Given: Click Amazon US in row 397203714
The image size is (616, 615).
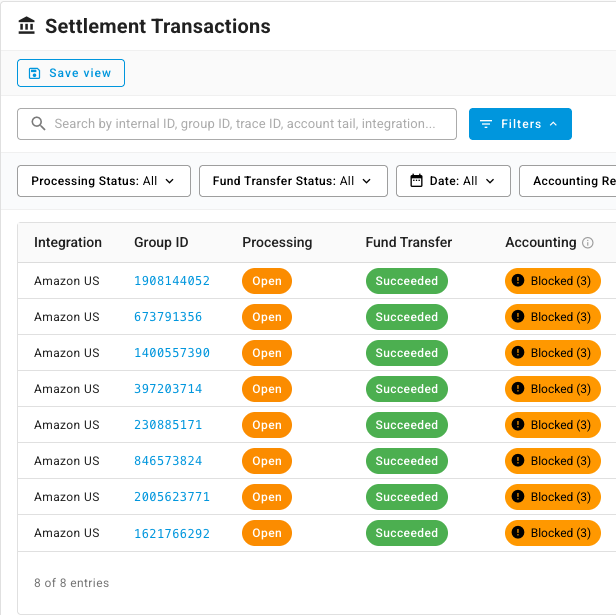Looking at the screenshot, I should point(67,389).
